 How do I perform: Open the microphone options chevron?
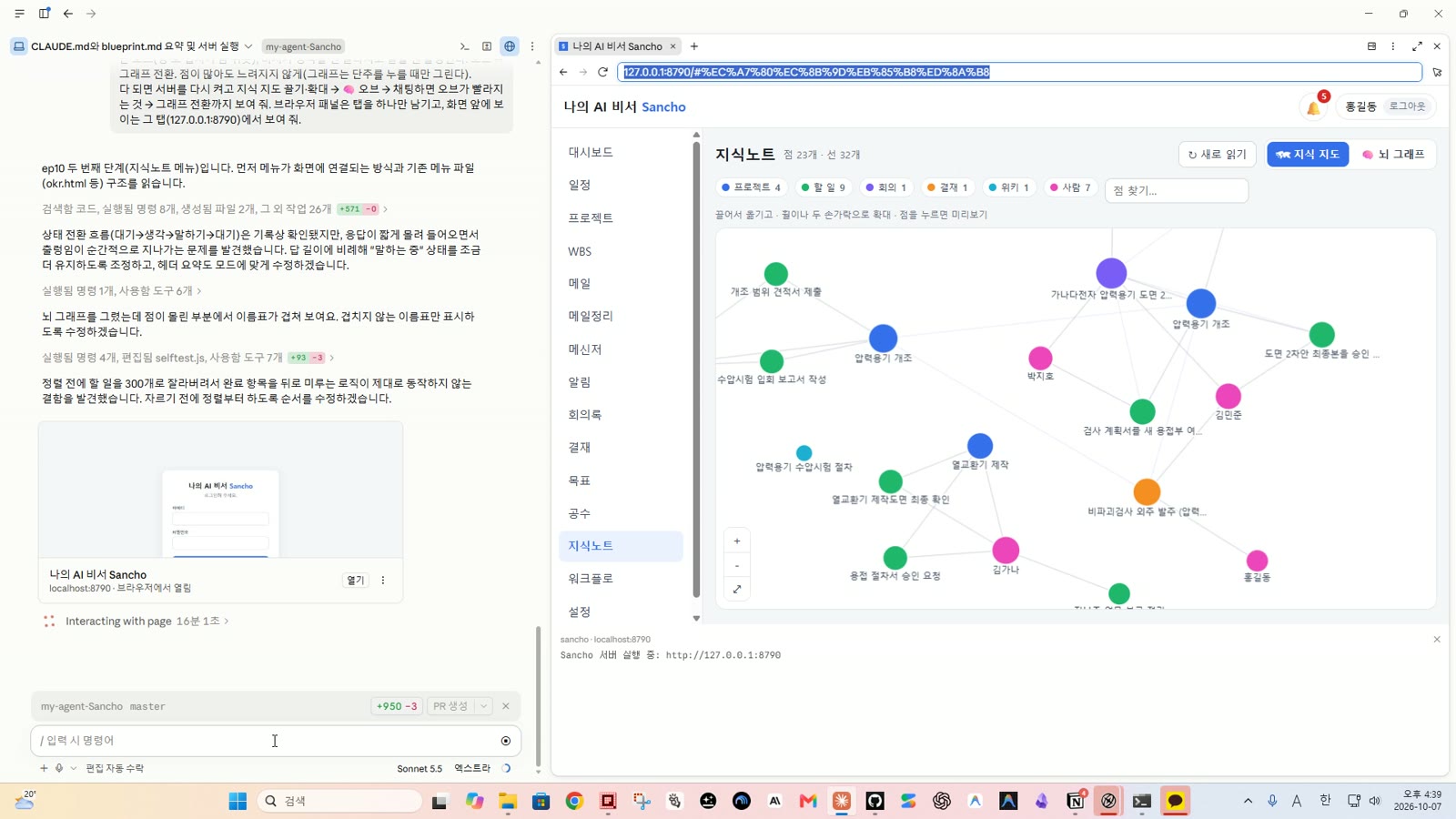click(74, 768)
